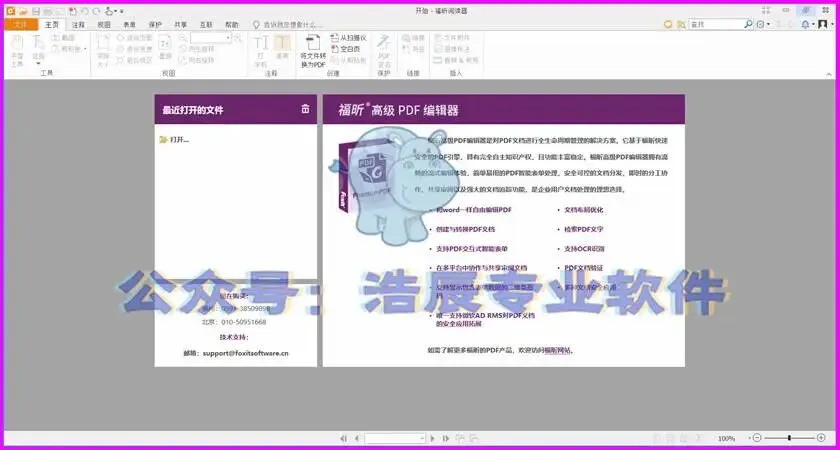Click the redo arrow in quick access toolbar
Screen dimensions: 840x450
click(96, 11)
